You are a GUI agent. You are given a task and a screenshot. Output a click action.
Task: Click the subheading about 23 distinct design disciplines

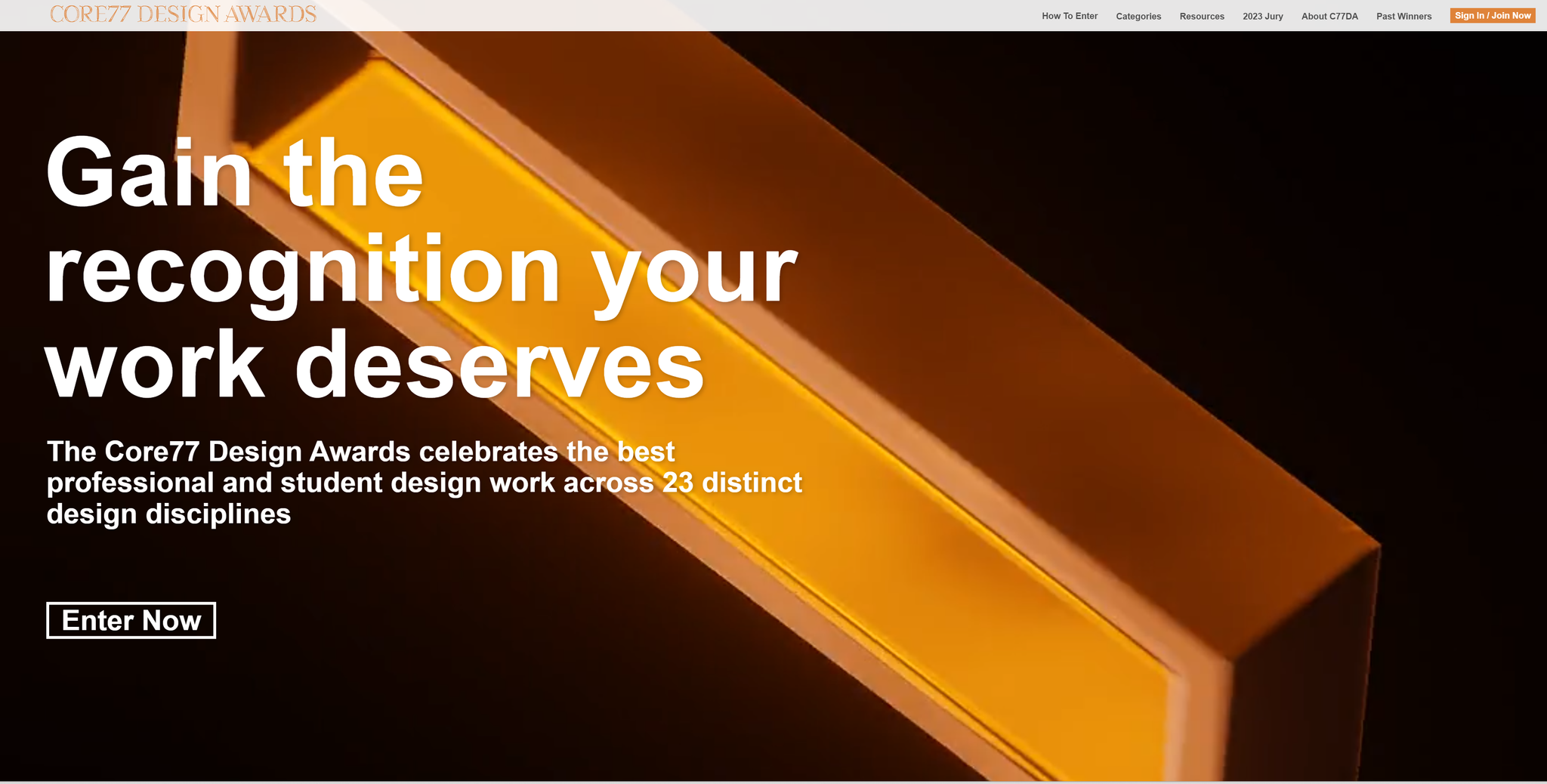pos(425,483)
